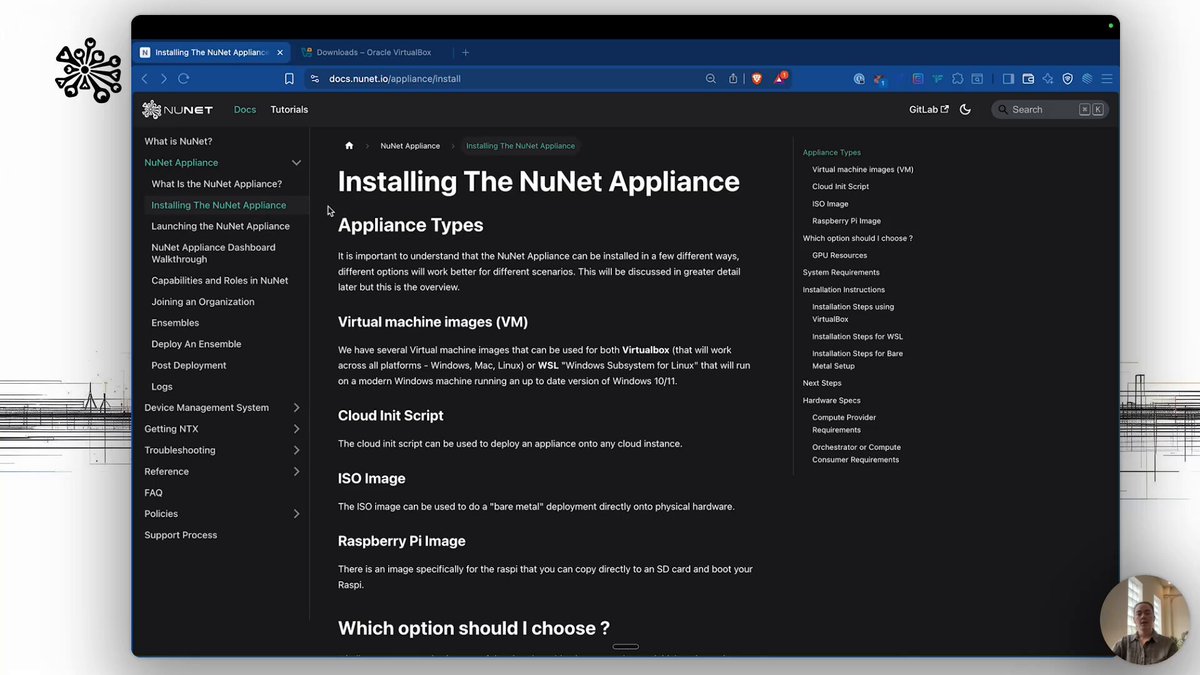Open the browser hamburger menu icon
The height and width of the screenshot is (675, 1200).
[1107, 78]
